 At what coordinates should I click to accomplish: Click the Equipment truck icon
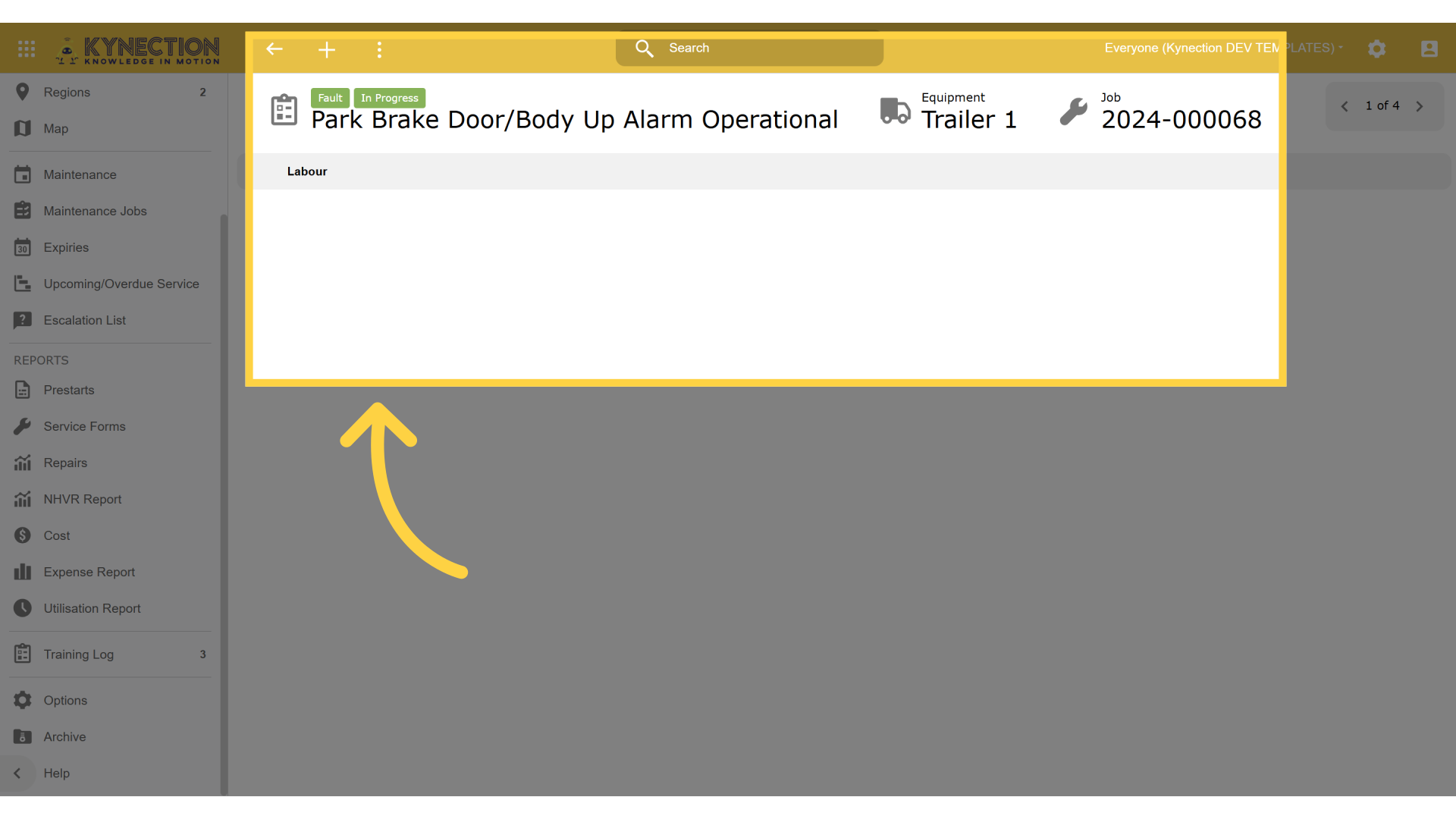tap(895, 111)
